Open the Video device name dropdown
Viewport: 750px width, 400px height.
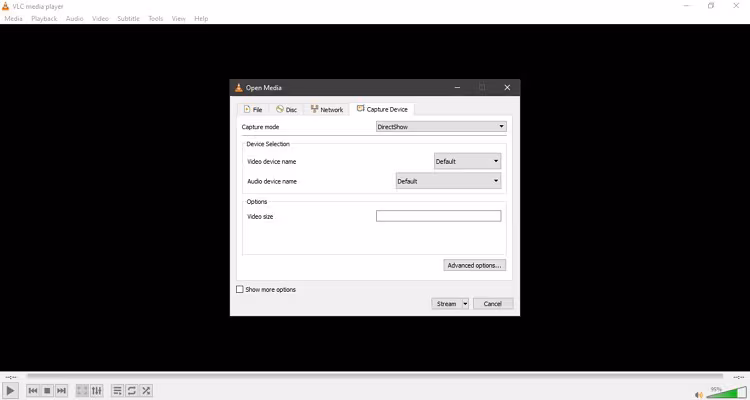(467, 161)
